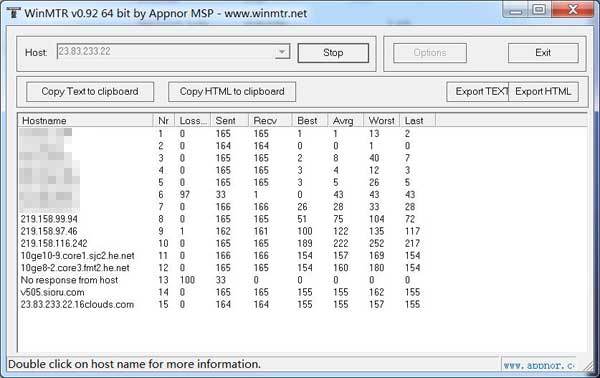Click the worst value 135 in hop 9
This screenshot has height=378, width=600.
coord(377,231)
